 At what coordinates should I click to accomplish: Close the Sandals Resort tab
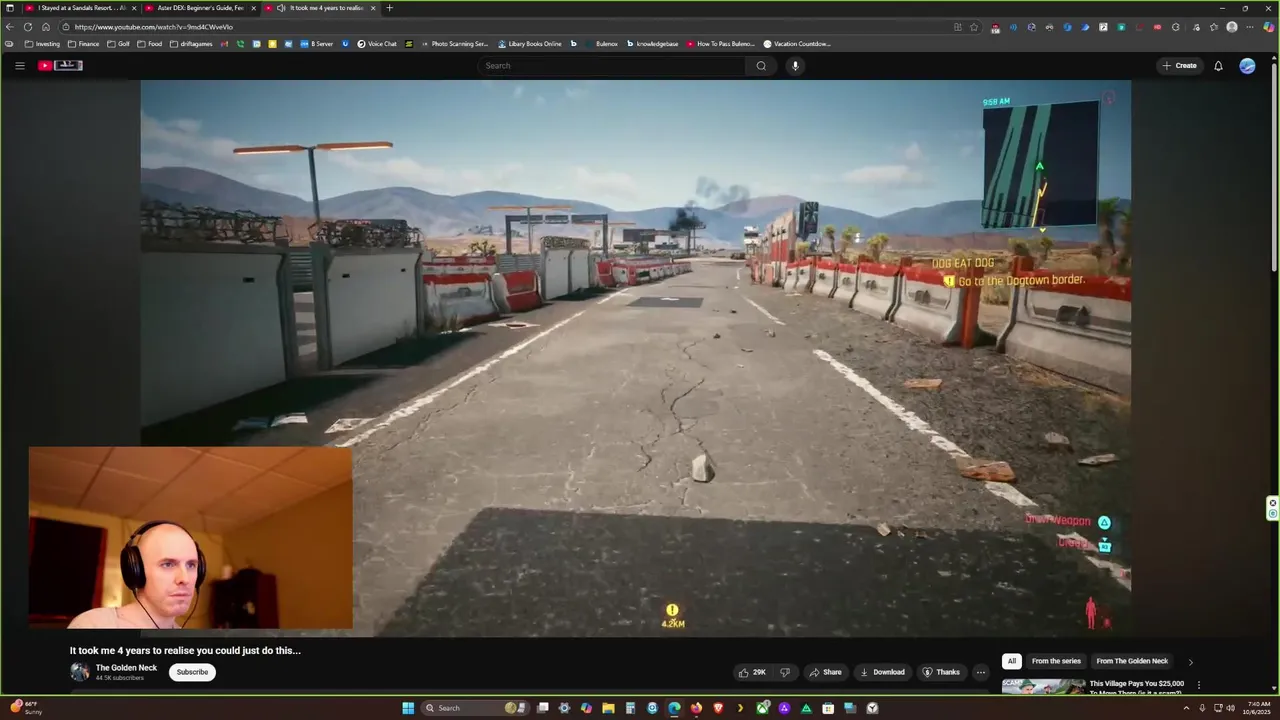[133, 8]
